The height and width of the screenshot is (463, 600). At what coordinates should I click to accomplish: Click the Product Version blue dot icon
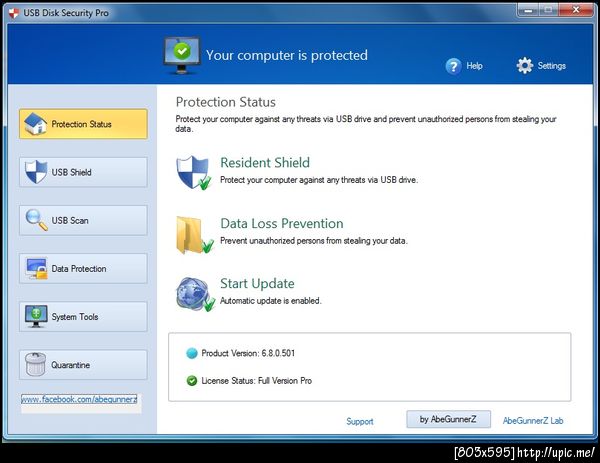coord(191,353)
